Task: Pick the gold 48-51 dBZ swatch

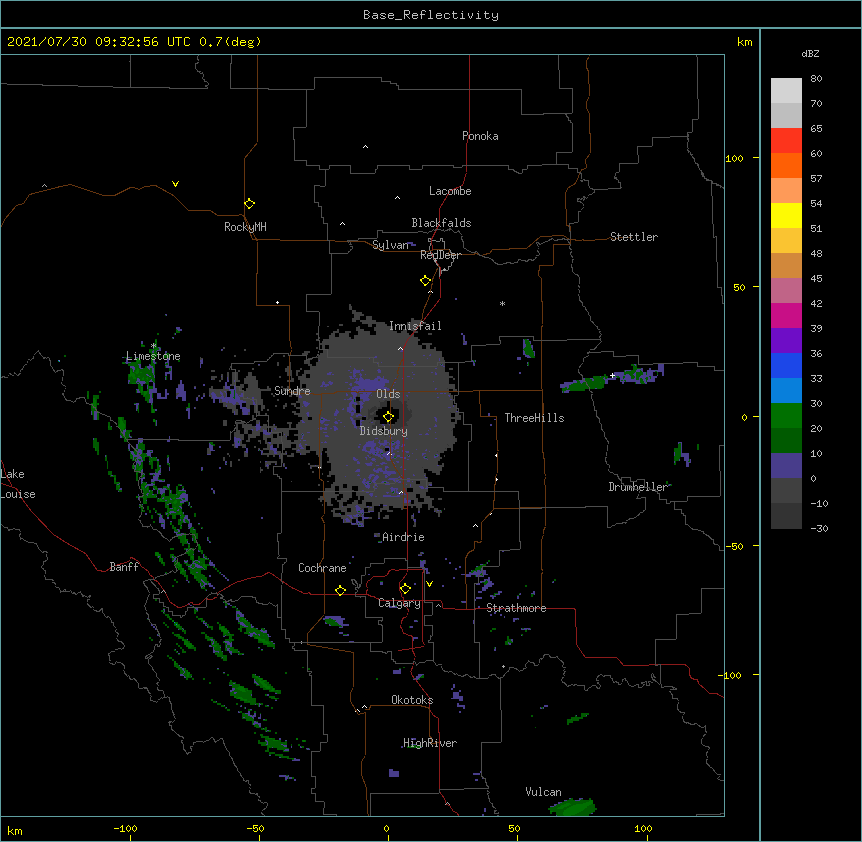Action: click(x=786, y=241)
